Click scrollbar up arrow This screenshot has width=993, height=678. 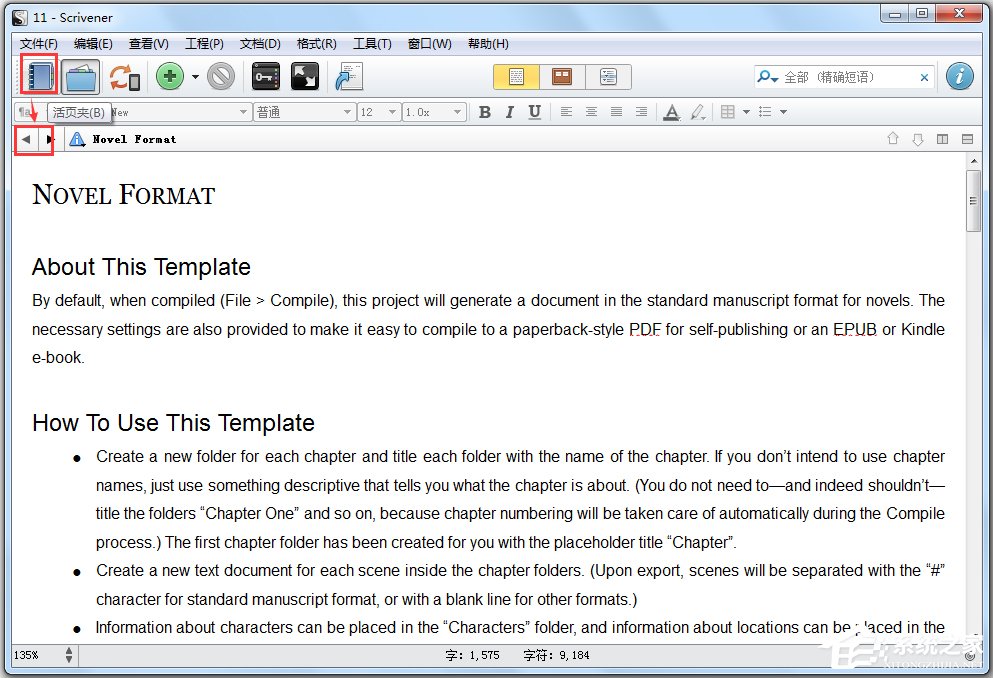(x=973, y=161)
